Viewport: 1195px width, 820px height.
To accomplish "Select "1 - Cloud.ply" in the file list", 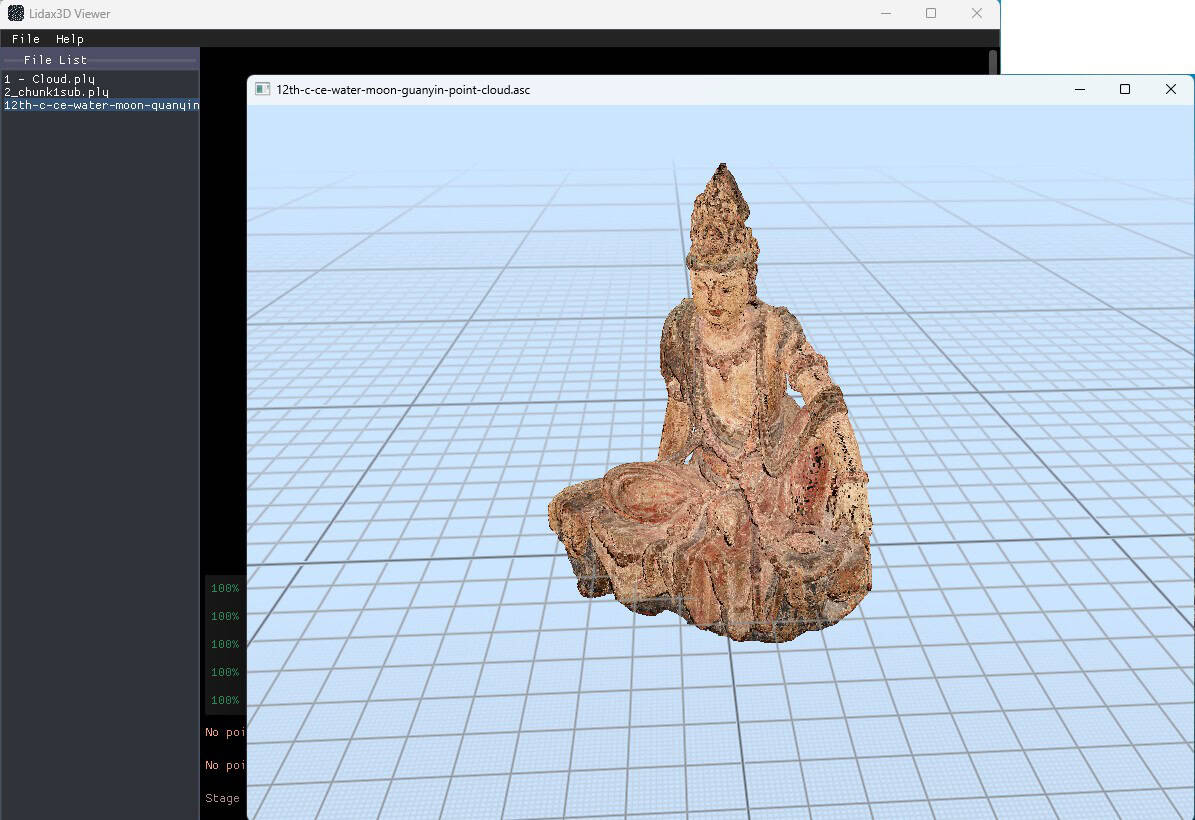I will [50, 79].
